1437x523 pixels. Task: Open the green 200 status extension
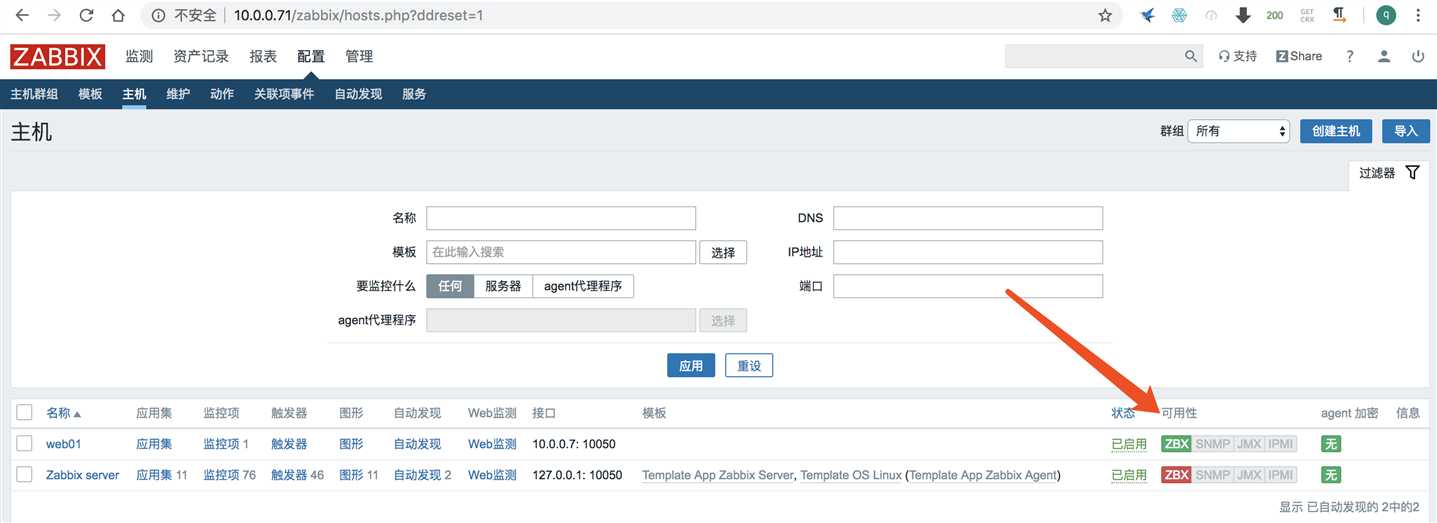pyautogui.click(x=1275, y=15)
